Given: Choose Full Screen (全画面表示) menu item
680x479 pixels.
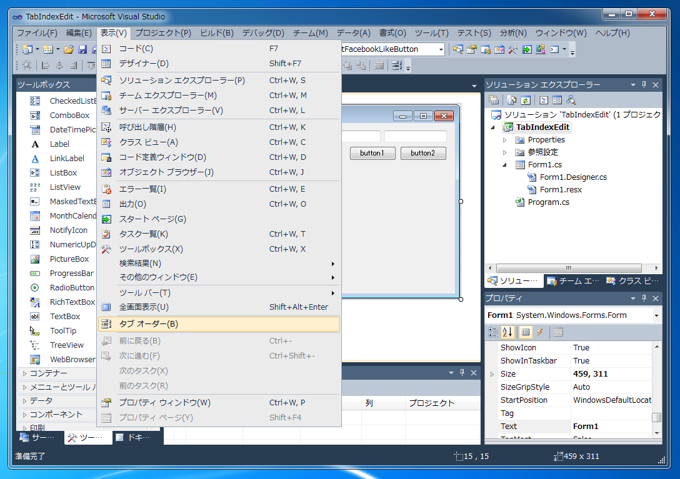Looking at the screenshot, I should click(x=219, y=307).
